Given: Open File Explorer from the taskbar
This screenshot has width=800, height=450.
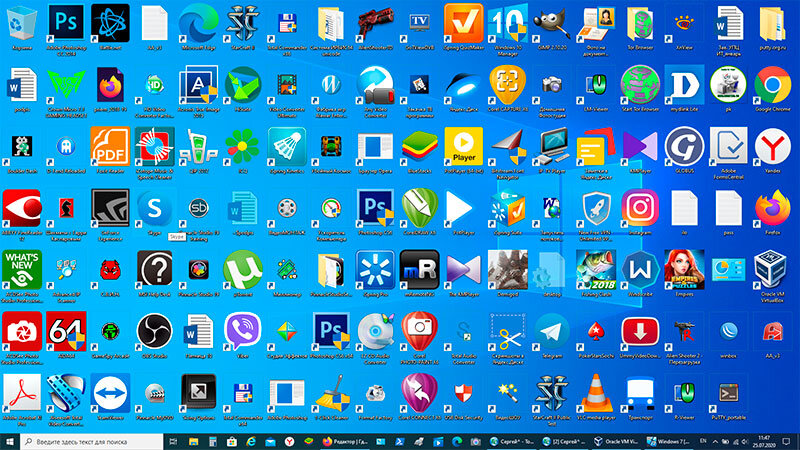Looking at the screenshot, I should pos(193,441).
